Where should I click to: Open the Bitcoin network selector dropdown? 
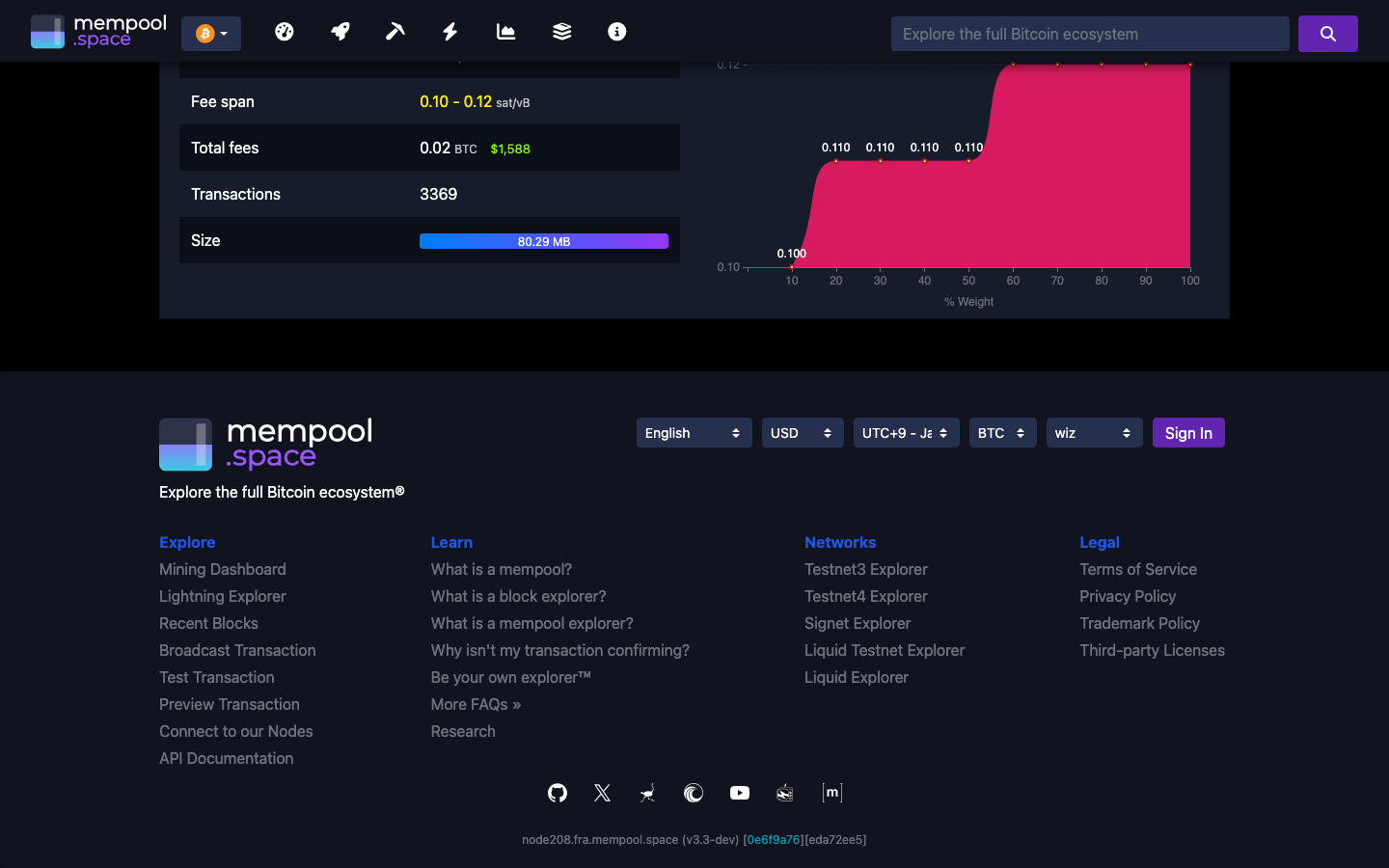[211, 31]
